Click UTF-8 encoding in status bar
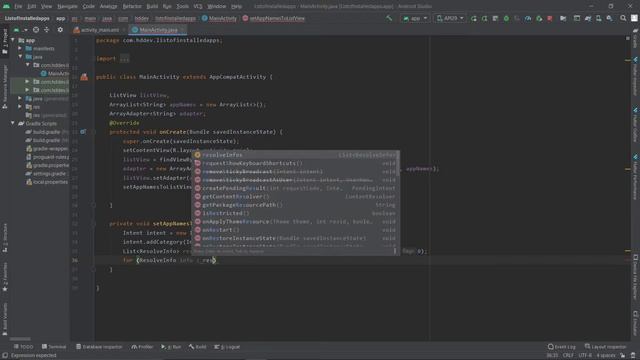 [x=585, y=356]
